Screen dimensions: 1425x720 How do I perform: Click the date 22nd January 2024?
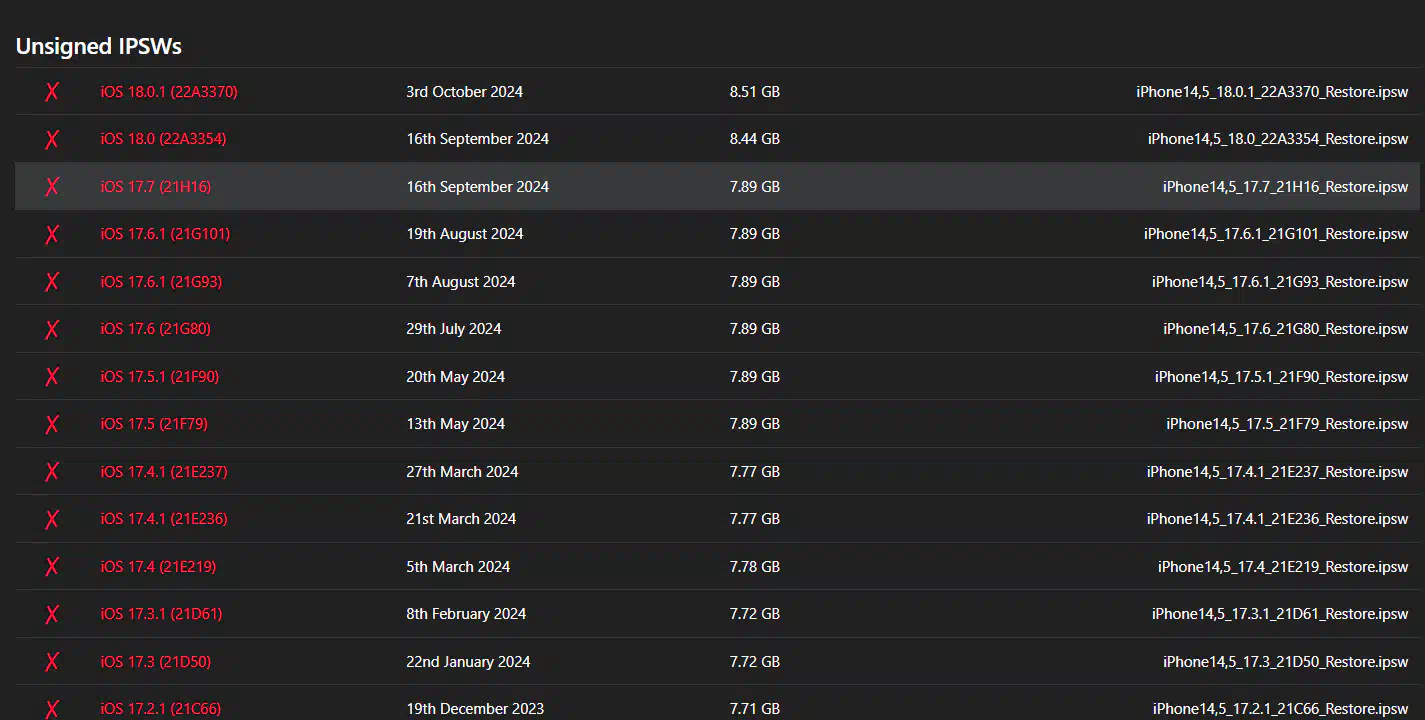click(x=468, y=662)
